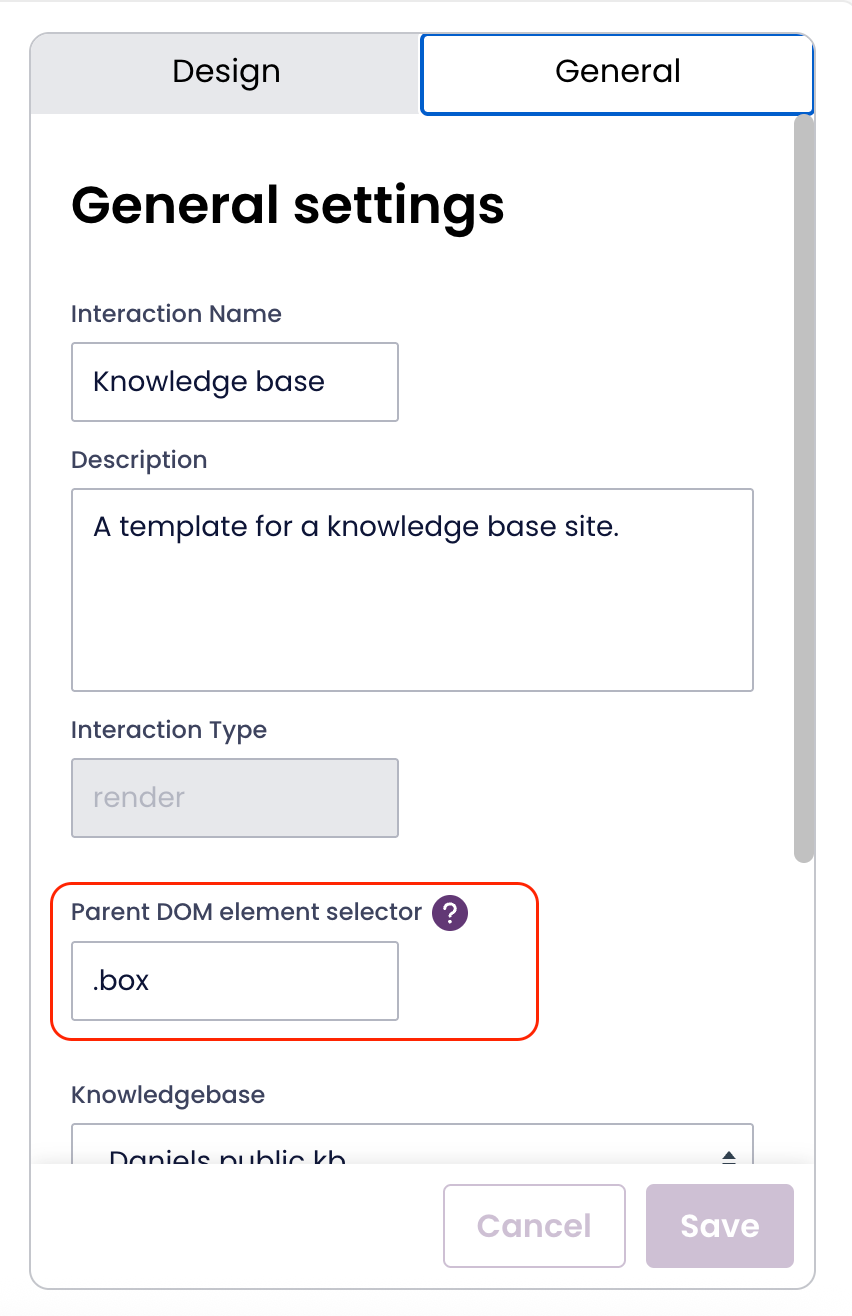852x1316 pixels.
Task: Switch to the Design tab
Action: click(226, 72)
